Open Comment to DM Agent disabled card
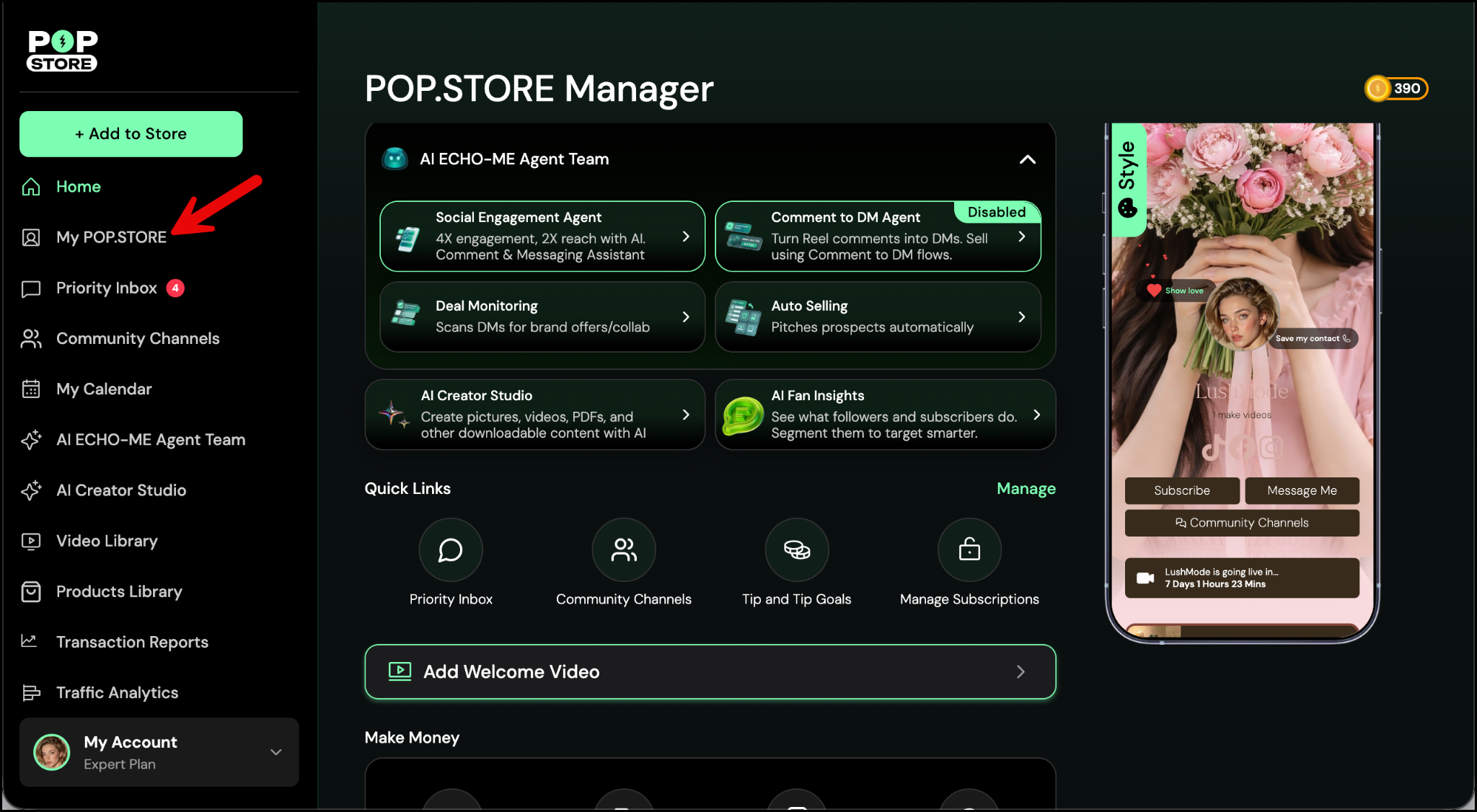 tap(877, 237)
